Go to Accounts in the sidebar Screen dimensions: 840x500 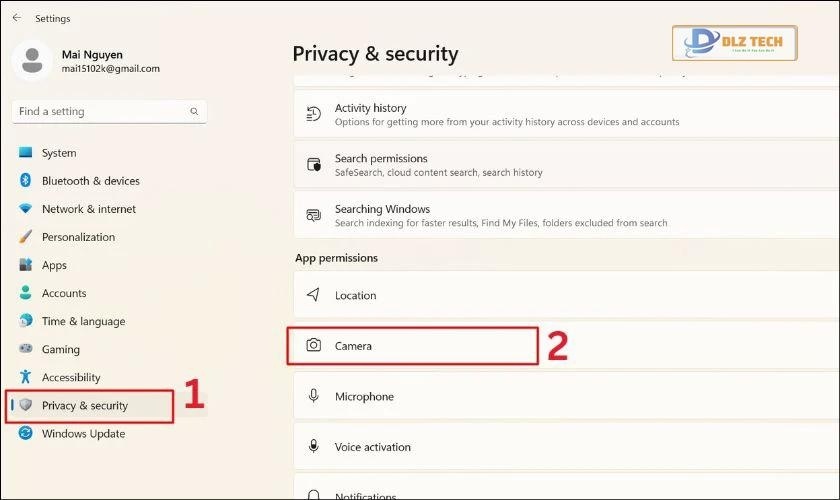click(64, 293)
